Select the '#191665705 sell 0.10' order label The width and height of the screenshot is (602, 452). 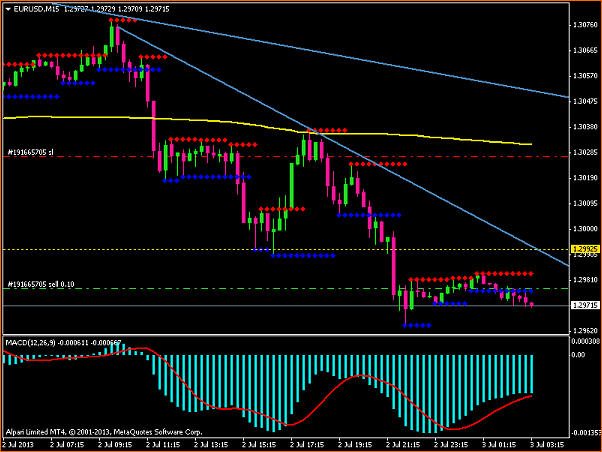[x=41, y=284]
